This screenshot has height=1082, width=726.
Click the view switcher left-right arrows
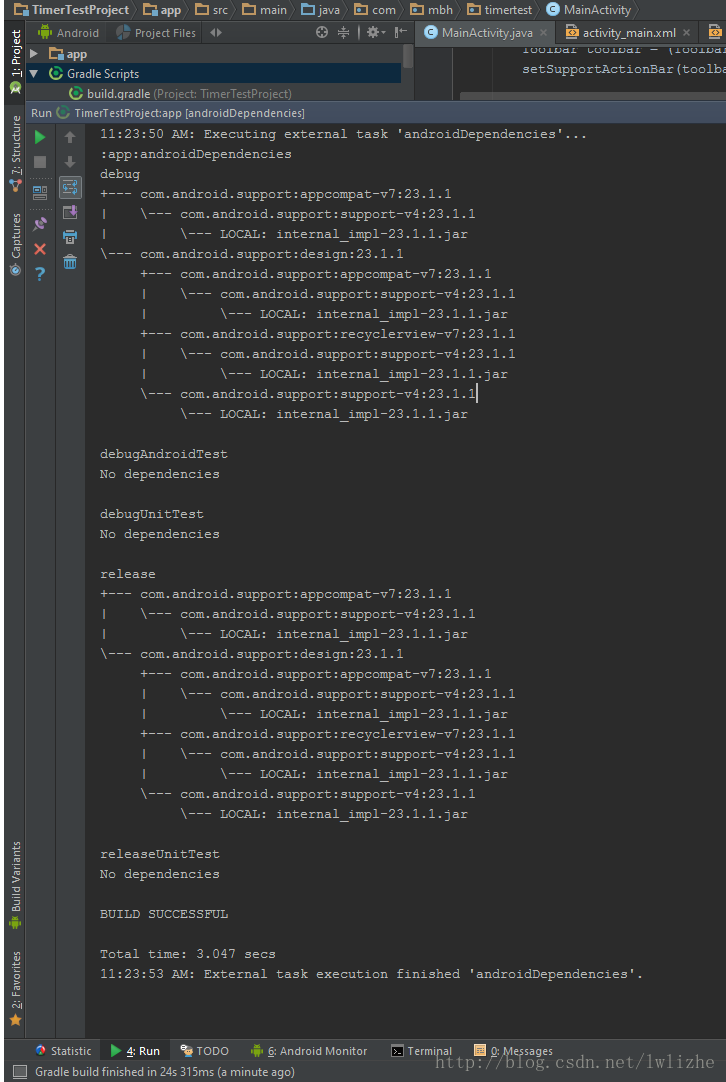pos(216,32)
